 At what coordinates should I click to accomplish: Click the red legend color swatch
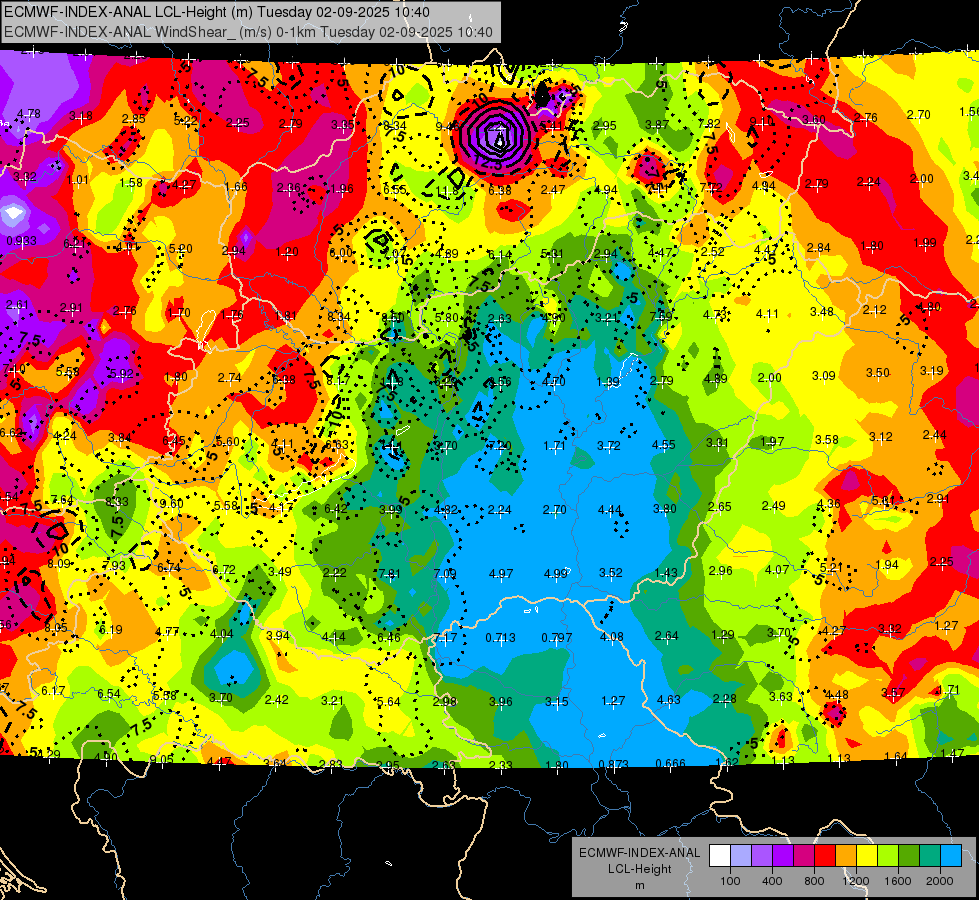tap(825, 856)
